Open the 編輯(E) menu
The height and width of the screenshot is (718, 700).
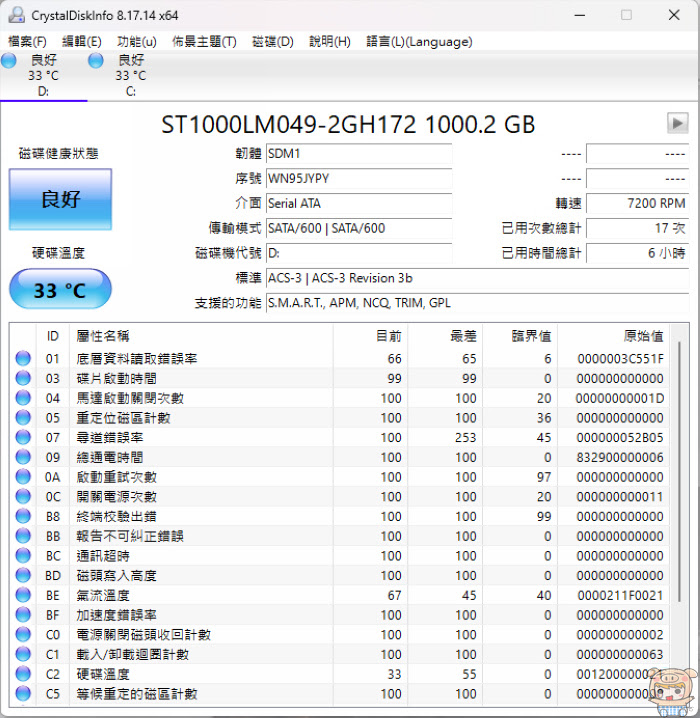click(81, 42)
